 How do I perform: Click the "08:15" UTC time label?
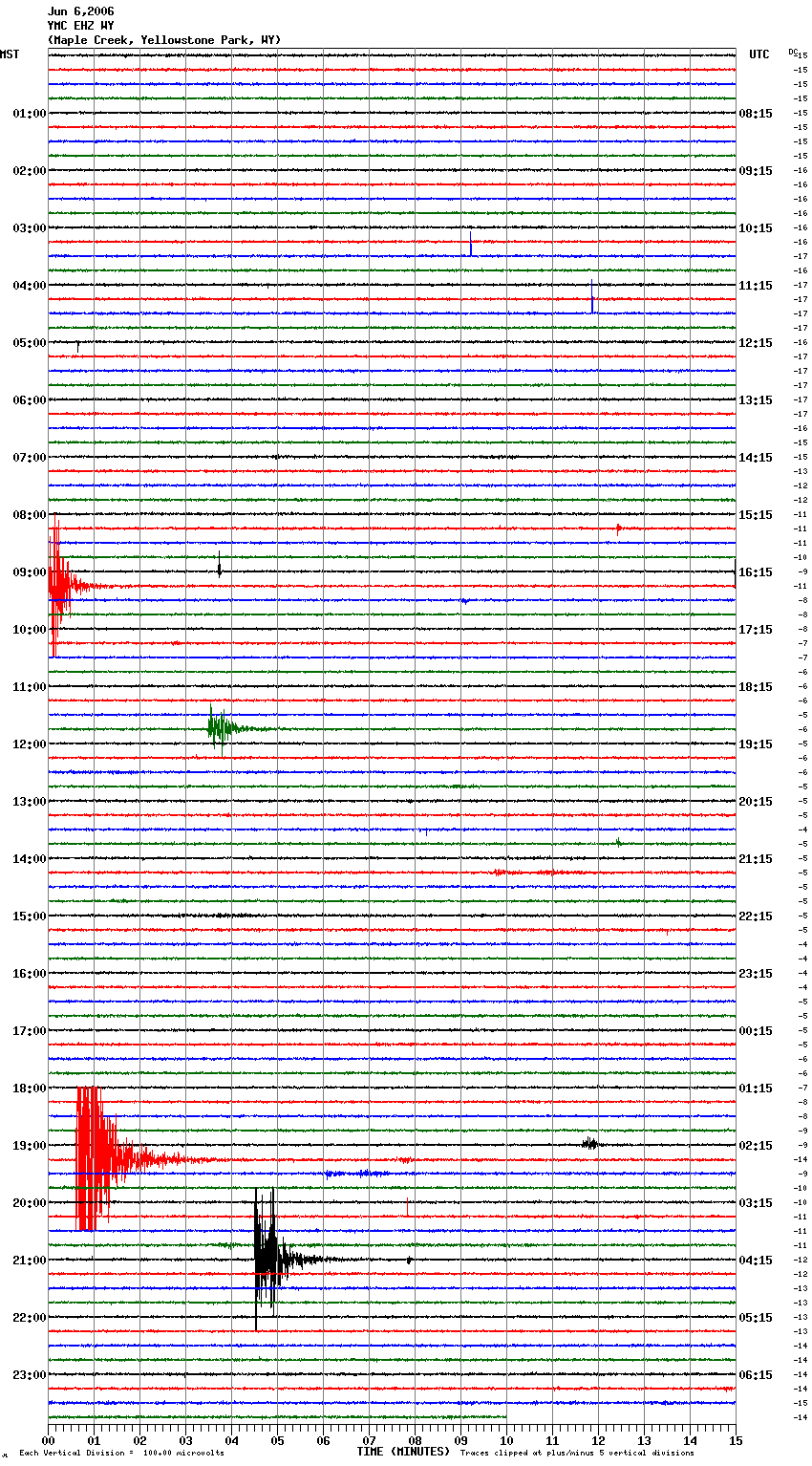pyautogui.click(x=756, y=114)
